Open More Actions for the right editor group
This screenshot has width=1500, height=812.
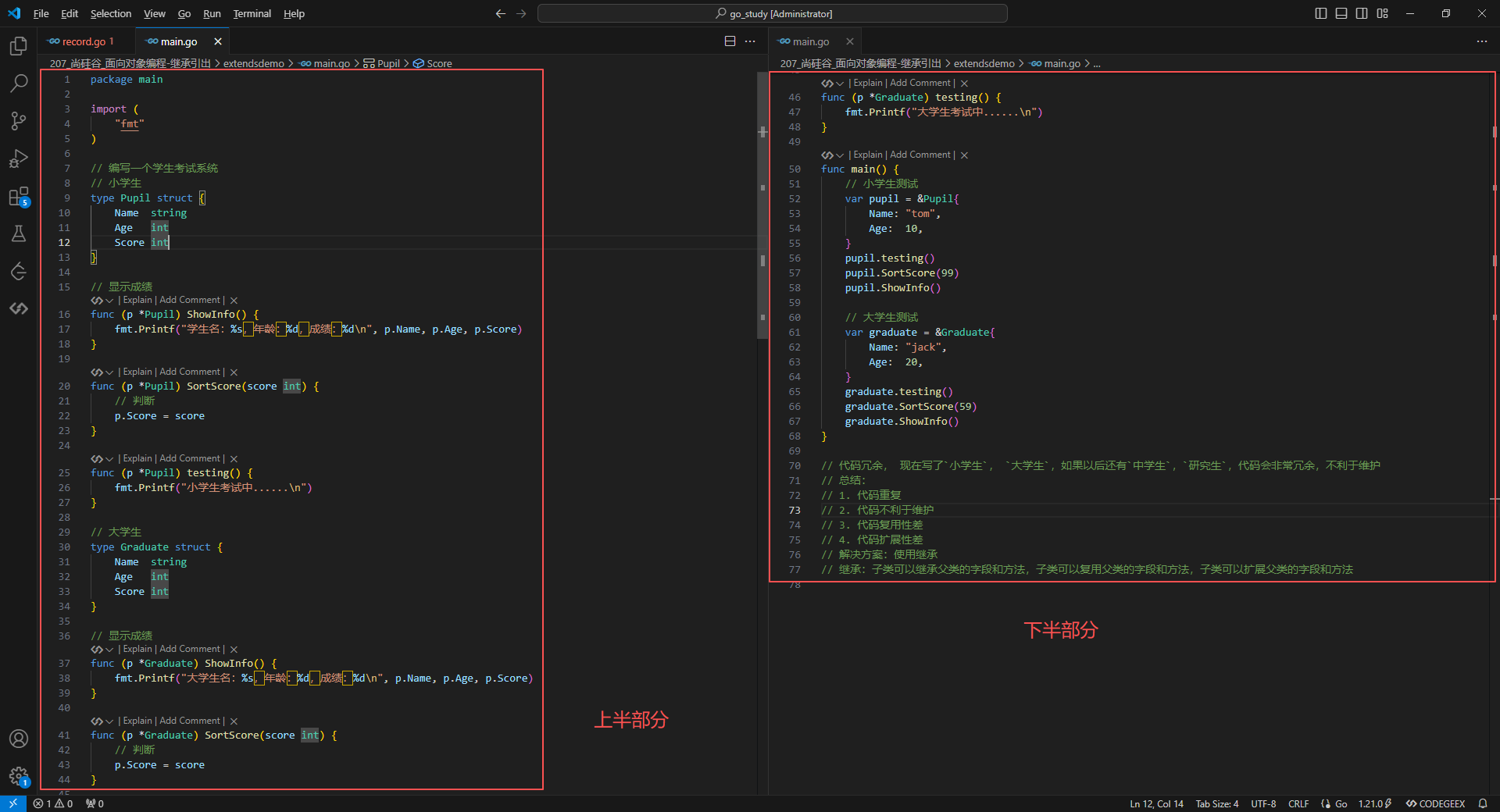(x=1482, y=41)
